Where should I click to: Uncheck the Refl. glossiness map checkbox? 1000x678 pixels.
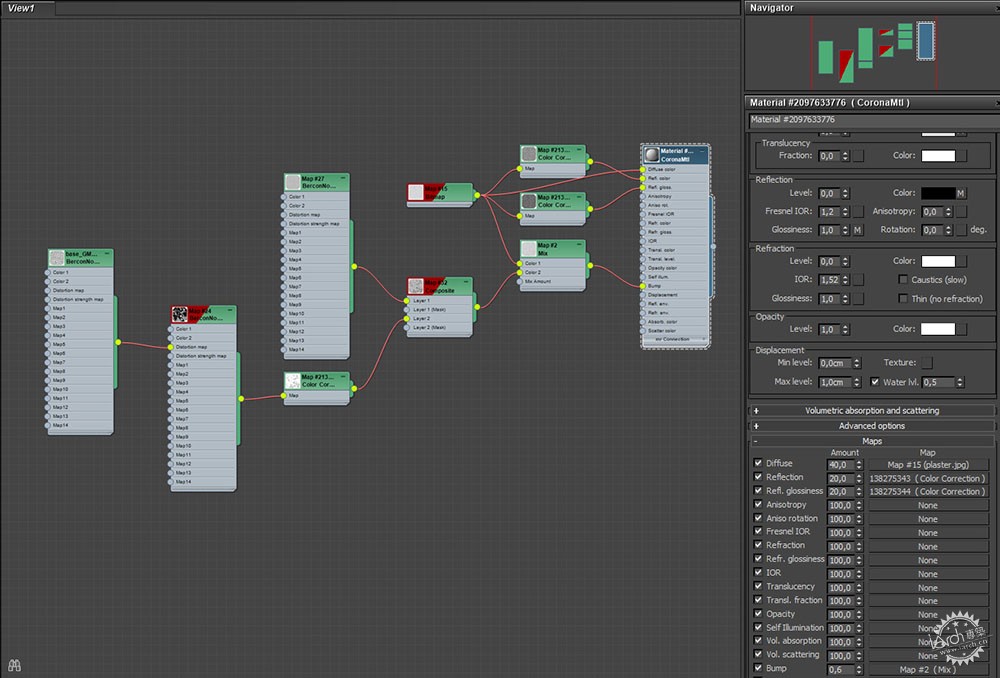click(x=758, y=490)
